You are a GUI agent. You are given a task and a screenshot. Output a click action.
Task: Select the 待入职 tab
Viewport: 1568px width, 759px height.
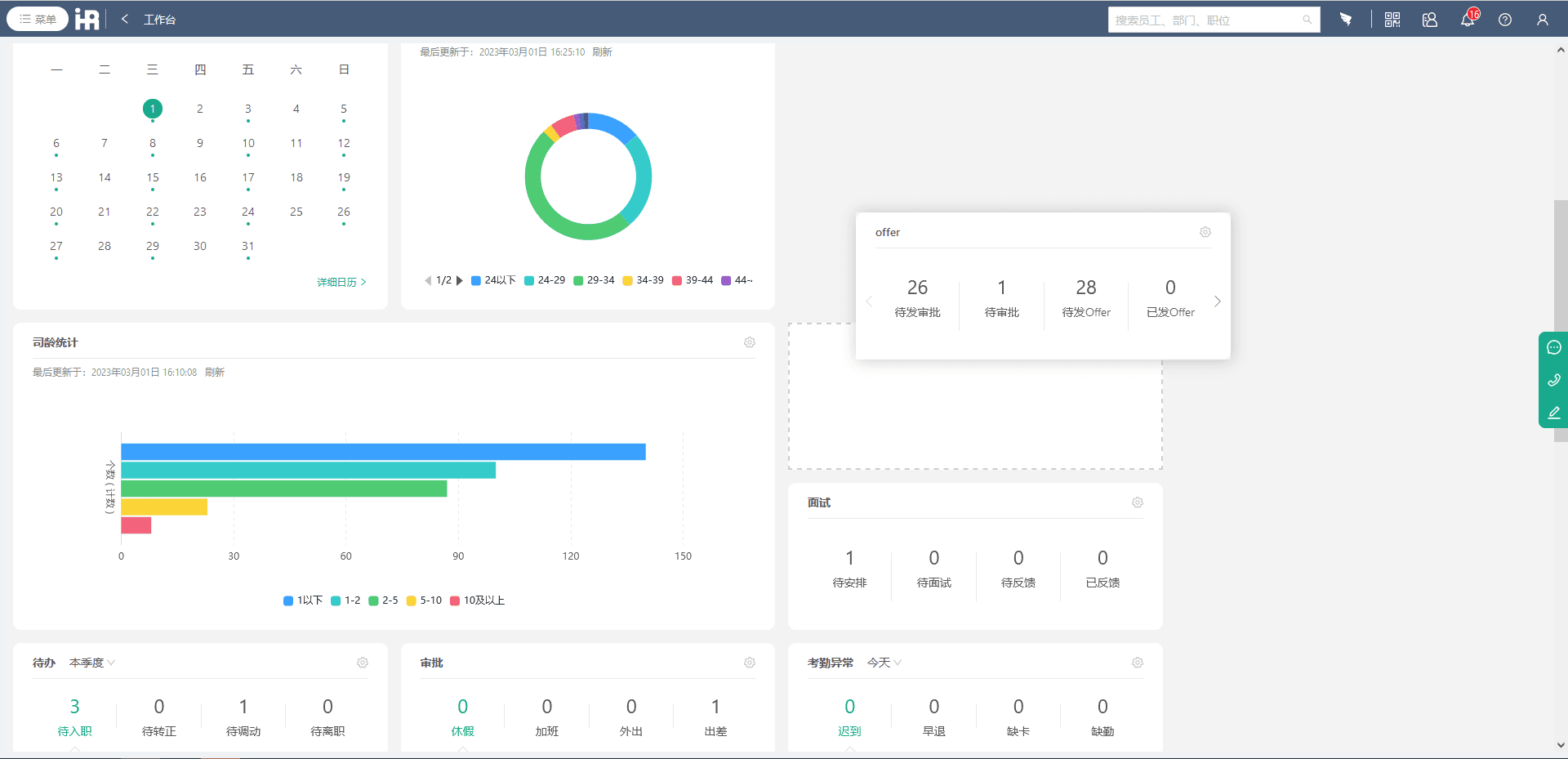pyautogui.click(x=74, y=717)
